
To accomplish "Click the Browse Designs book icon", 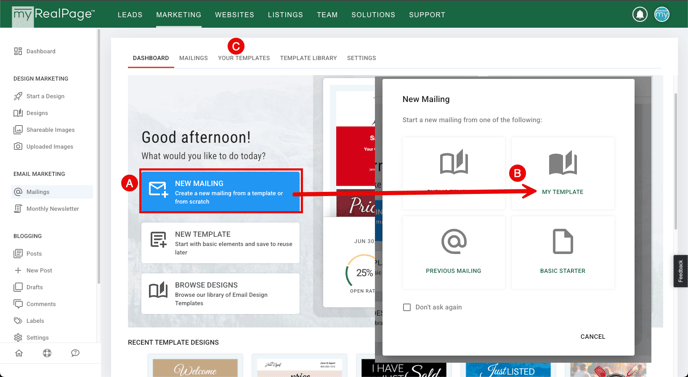I will [158, 290].
